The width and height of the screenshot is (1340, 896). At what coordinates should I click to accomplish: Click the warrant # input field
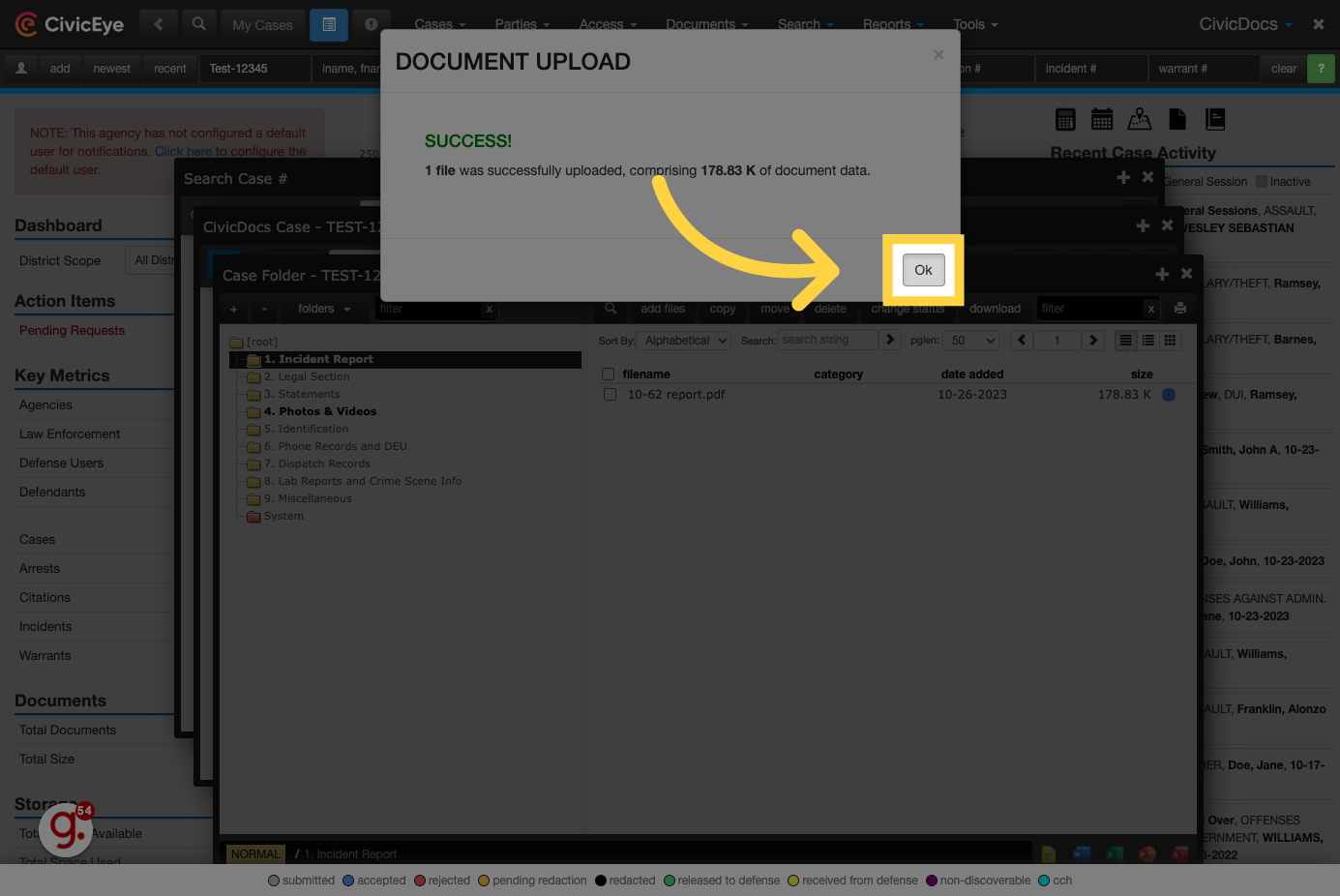[1204, 69]
